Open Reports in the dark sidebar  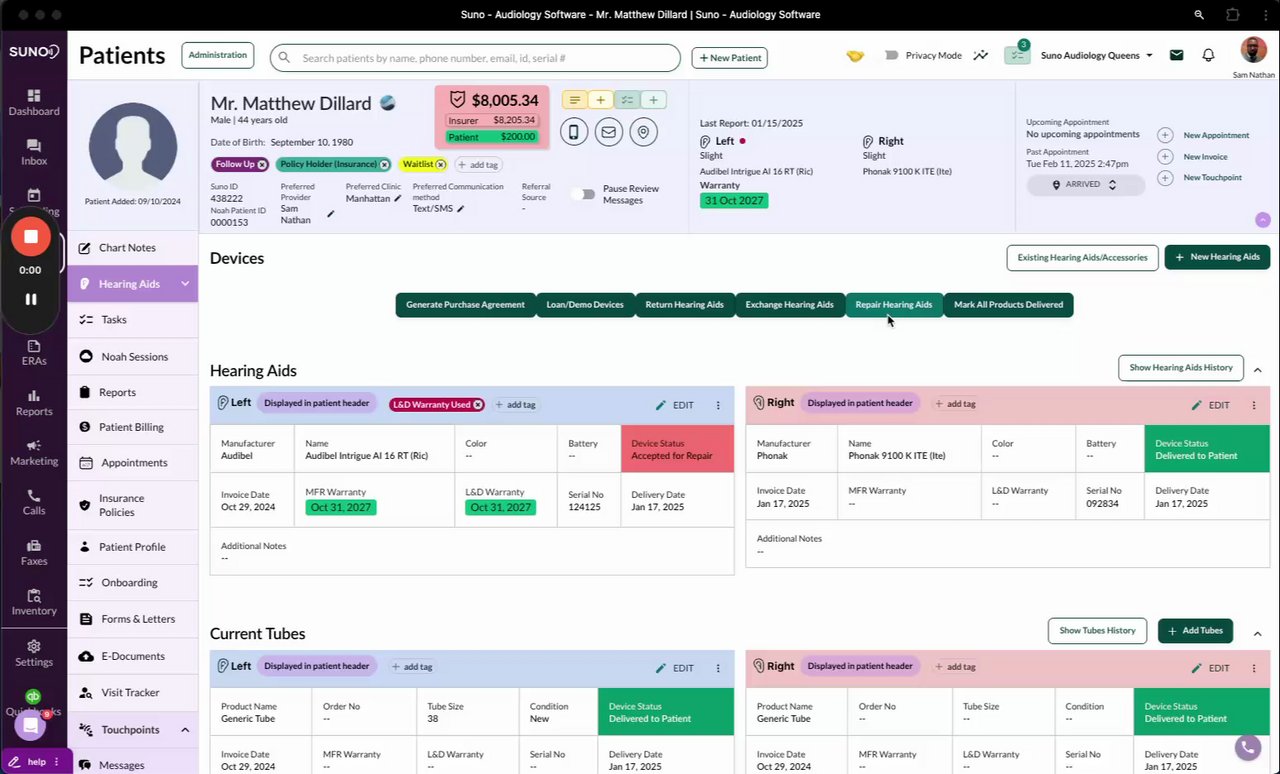pyautogui.click(x=34, y=402)
